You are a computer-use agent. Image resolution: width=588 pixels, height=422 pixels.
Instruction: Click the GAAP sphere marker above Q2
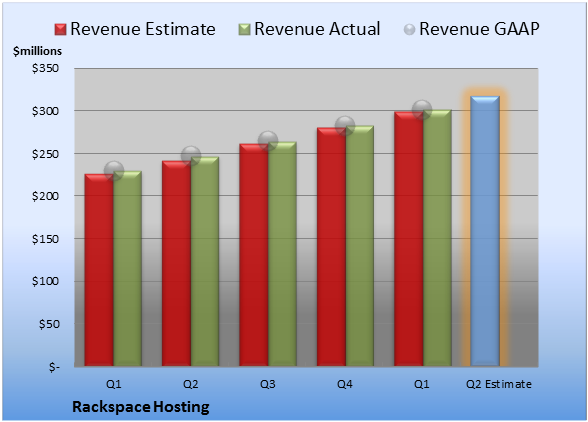pyautogui.click(x=191, y=156)
